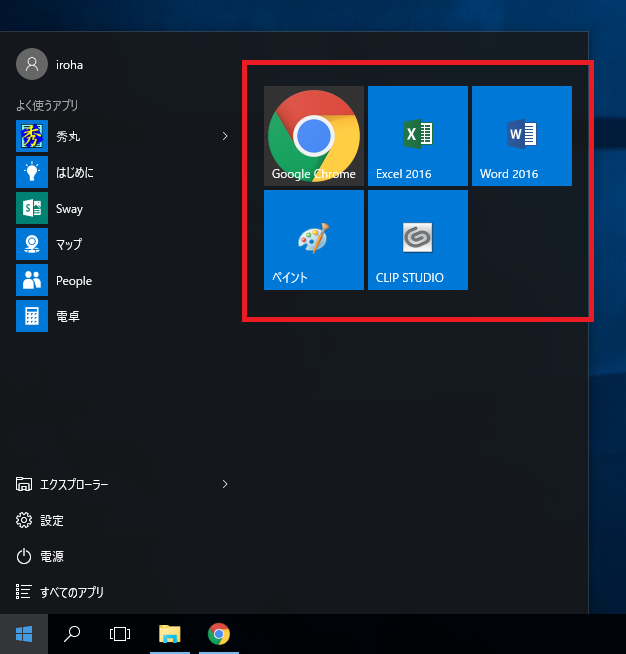Open the Word 2016 tile
Image resolution: width=626 pixels, height=654 pixels.
pyautogui.click(x=522, y=136)
